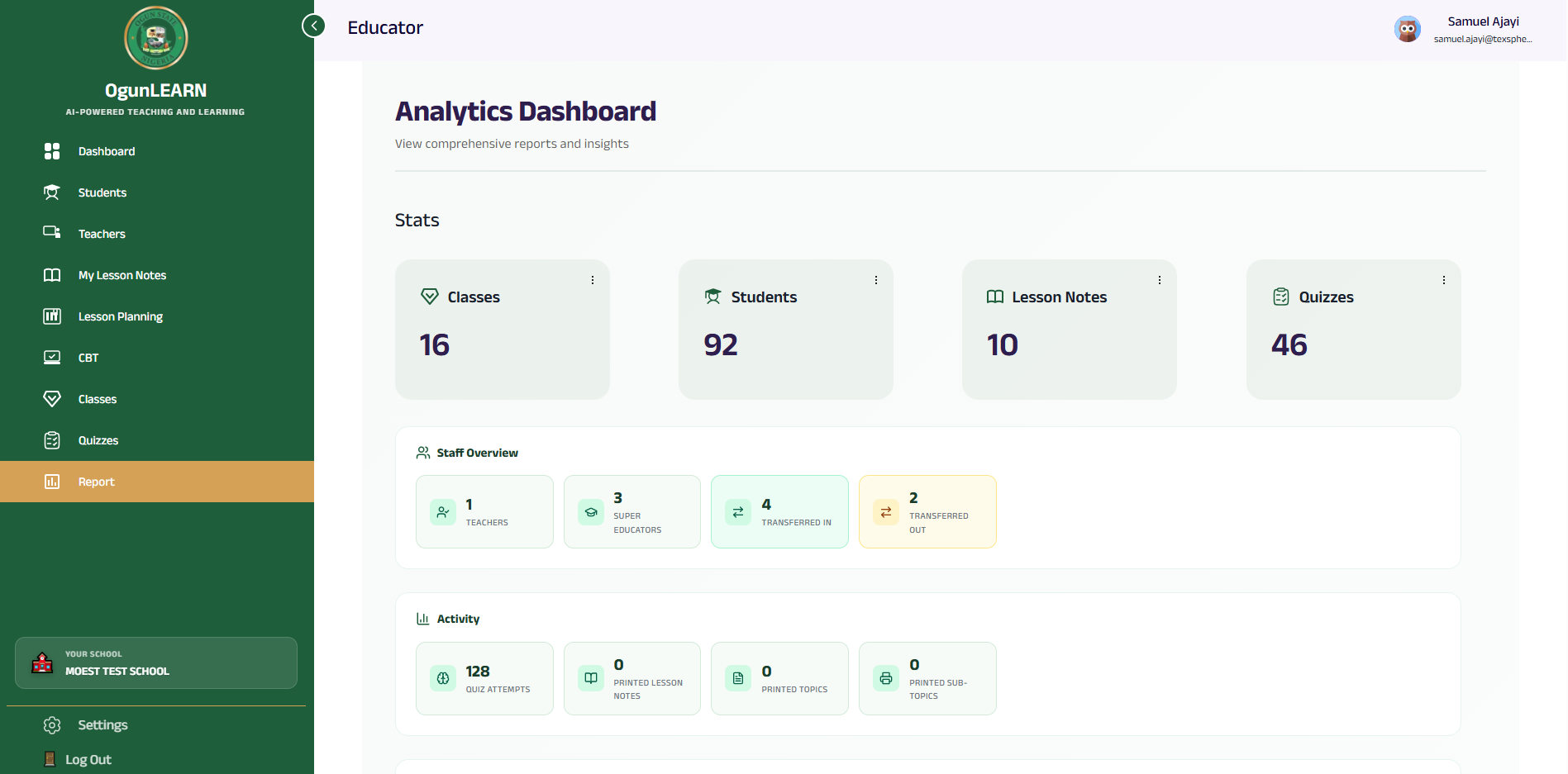Log out of the application
The height and width of the screenshot is (774, 1568).
click(x=88, y=758)
